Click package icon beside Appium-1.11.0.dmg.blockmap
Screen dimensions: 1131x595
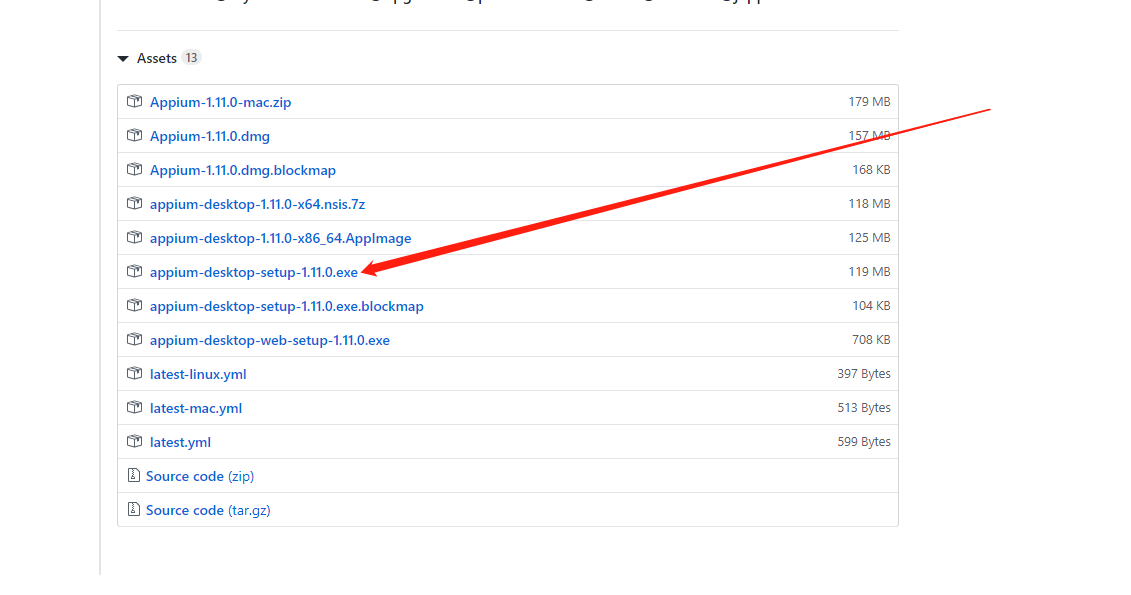point(134,169)
